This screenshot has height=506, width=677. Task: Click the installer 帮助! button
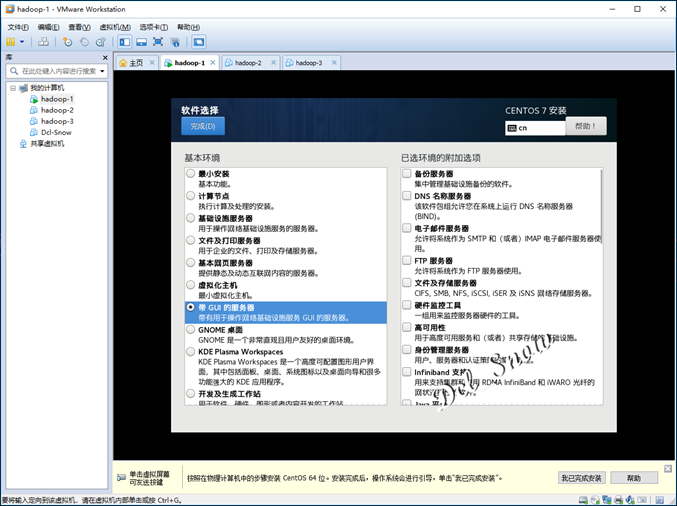coord(586,126)
